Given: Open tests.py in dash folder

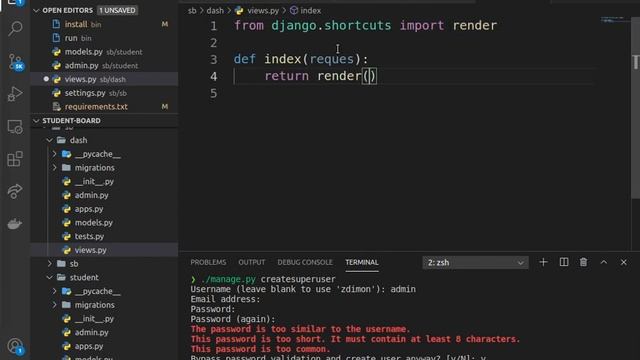Looking at the screenshot, I should point(104,236).
